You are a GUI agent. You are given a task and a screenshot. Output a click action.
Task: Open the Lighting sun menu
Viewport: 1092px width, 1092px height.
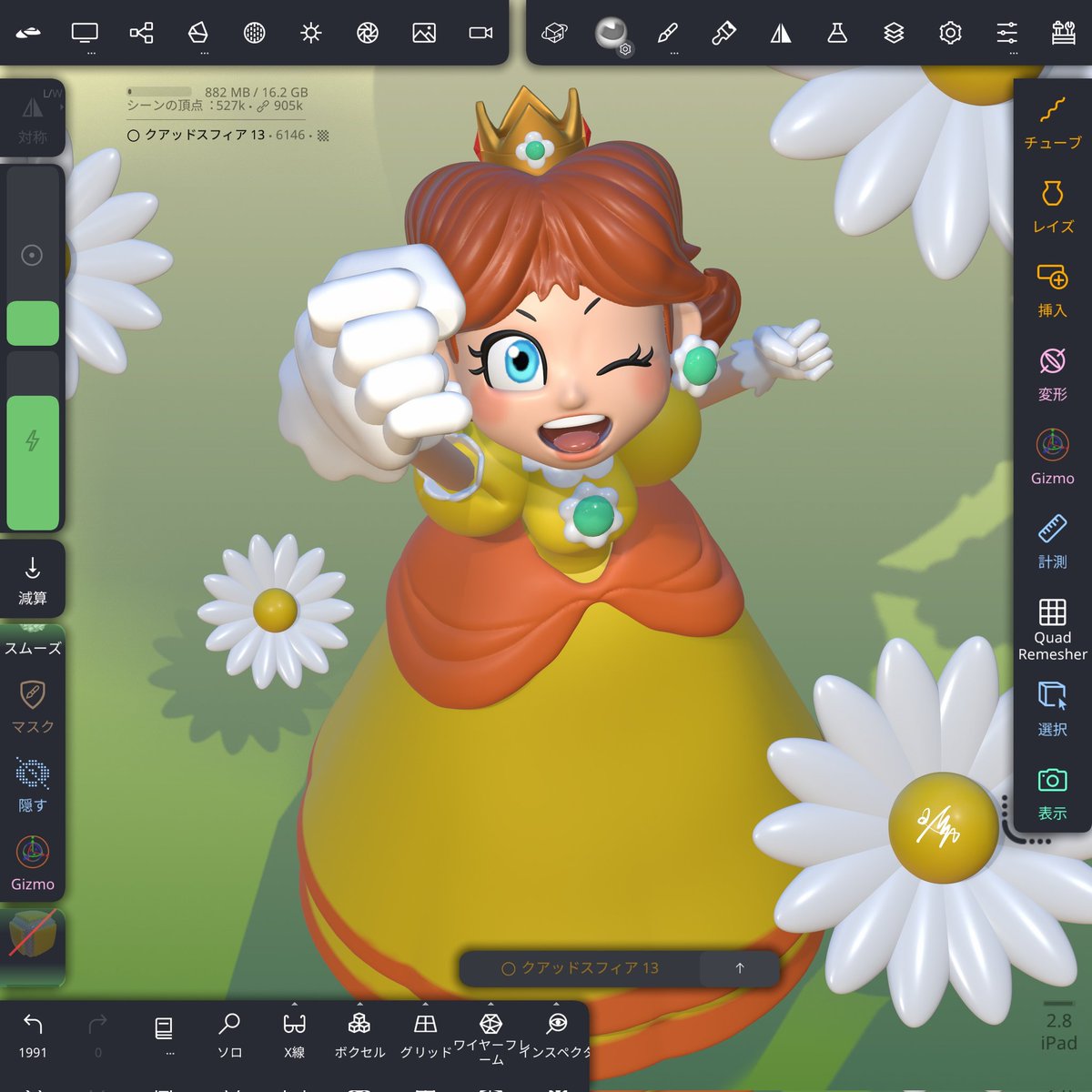tap(311, 34)
